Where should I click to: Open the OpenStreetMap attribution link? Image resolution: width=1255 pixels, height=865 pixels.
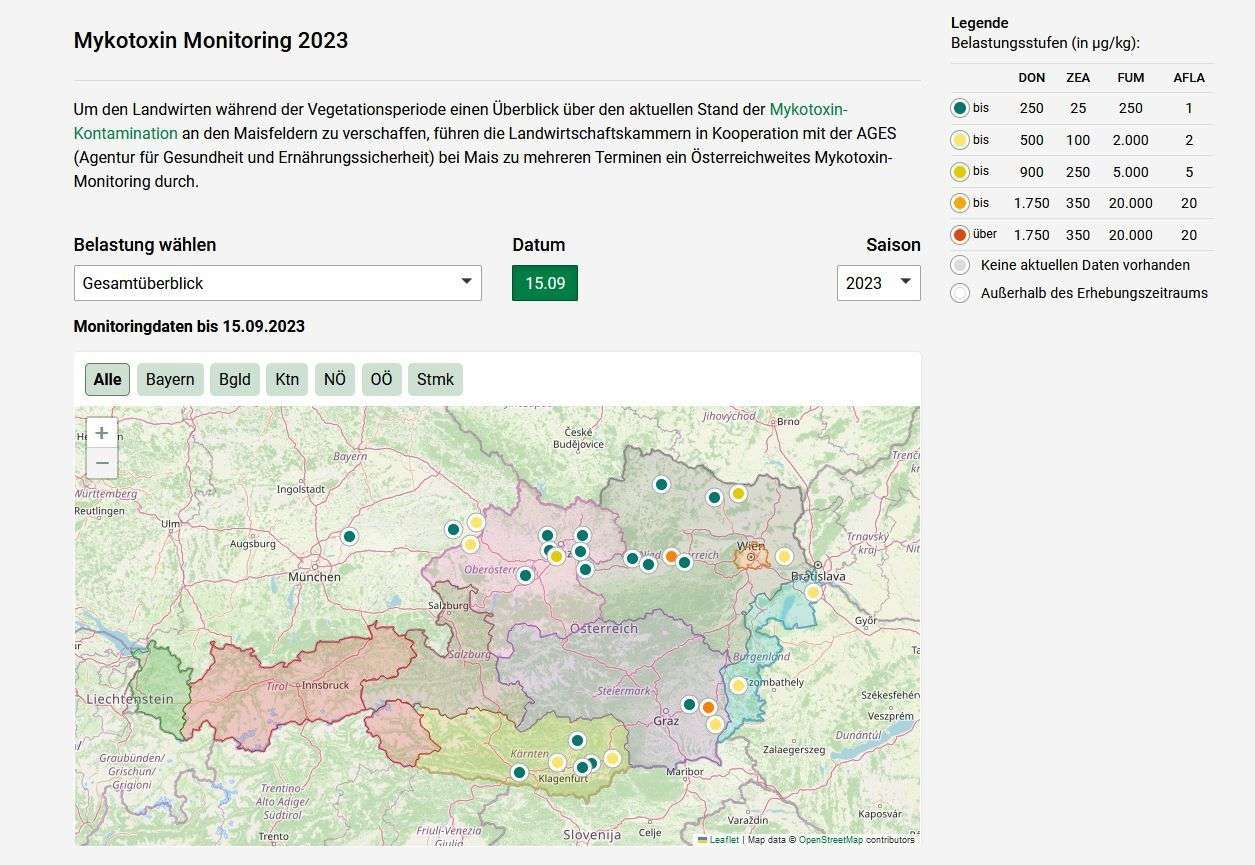(830, 840)
